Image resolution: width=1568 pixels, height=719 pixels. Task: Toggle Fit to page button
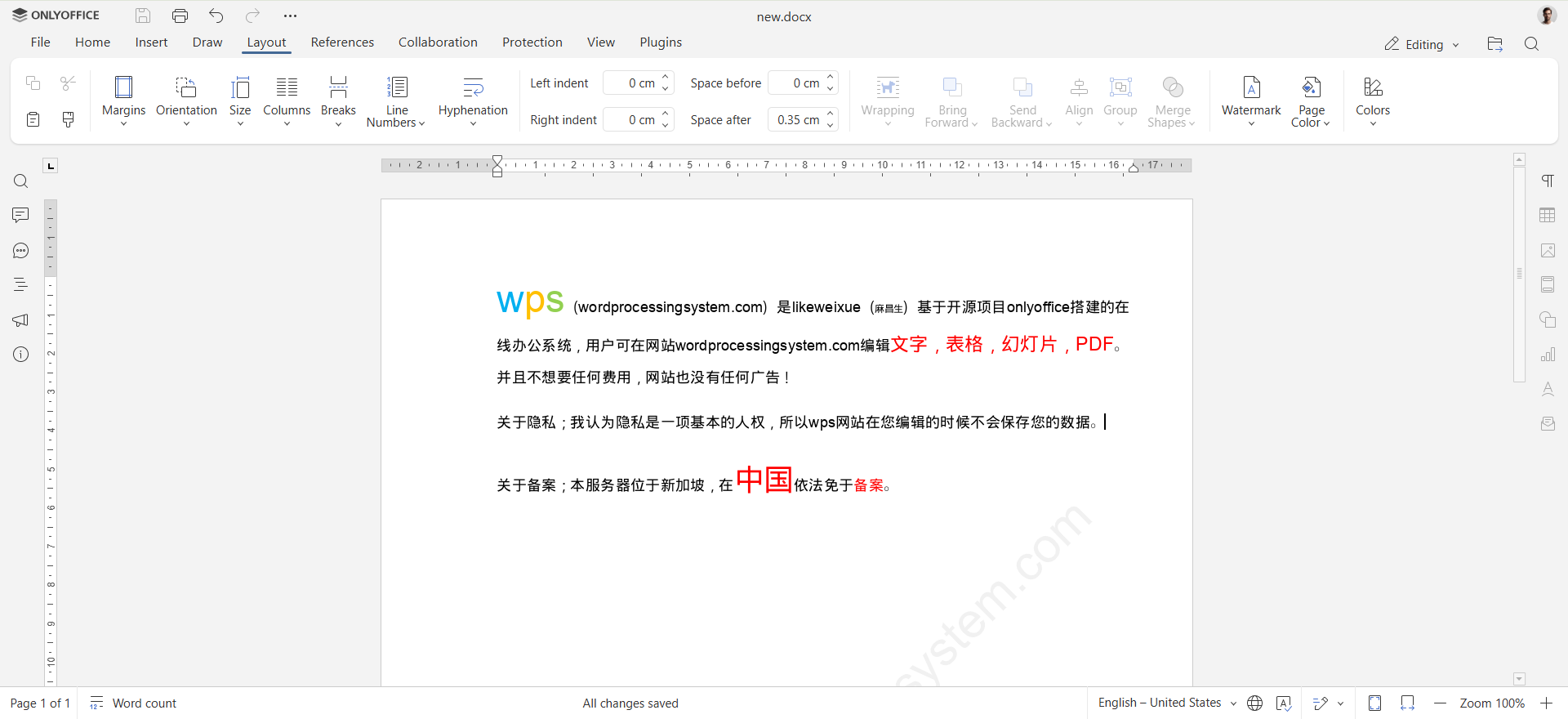(x=1375, y=703)
